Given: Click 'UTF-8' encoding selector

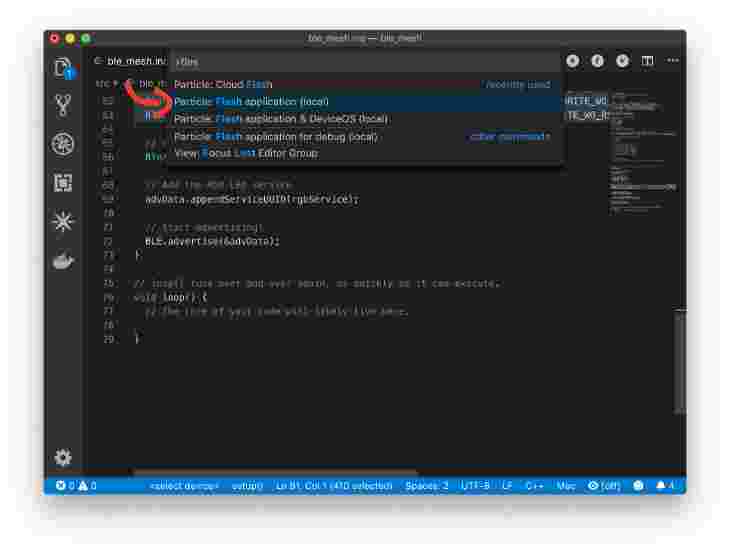Looking at the screenshot, I should [475, 485].
